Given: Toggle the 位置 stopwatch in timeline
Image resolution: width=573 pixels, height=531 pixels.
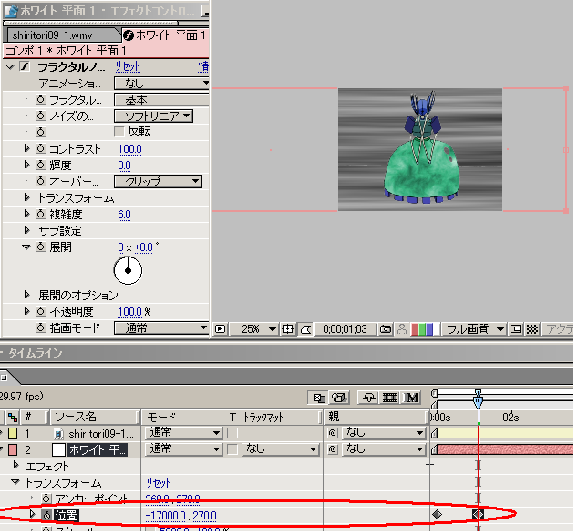Looking at the screenshot, I should (46, 515).
